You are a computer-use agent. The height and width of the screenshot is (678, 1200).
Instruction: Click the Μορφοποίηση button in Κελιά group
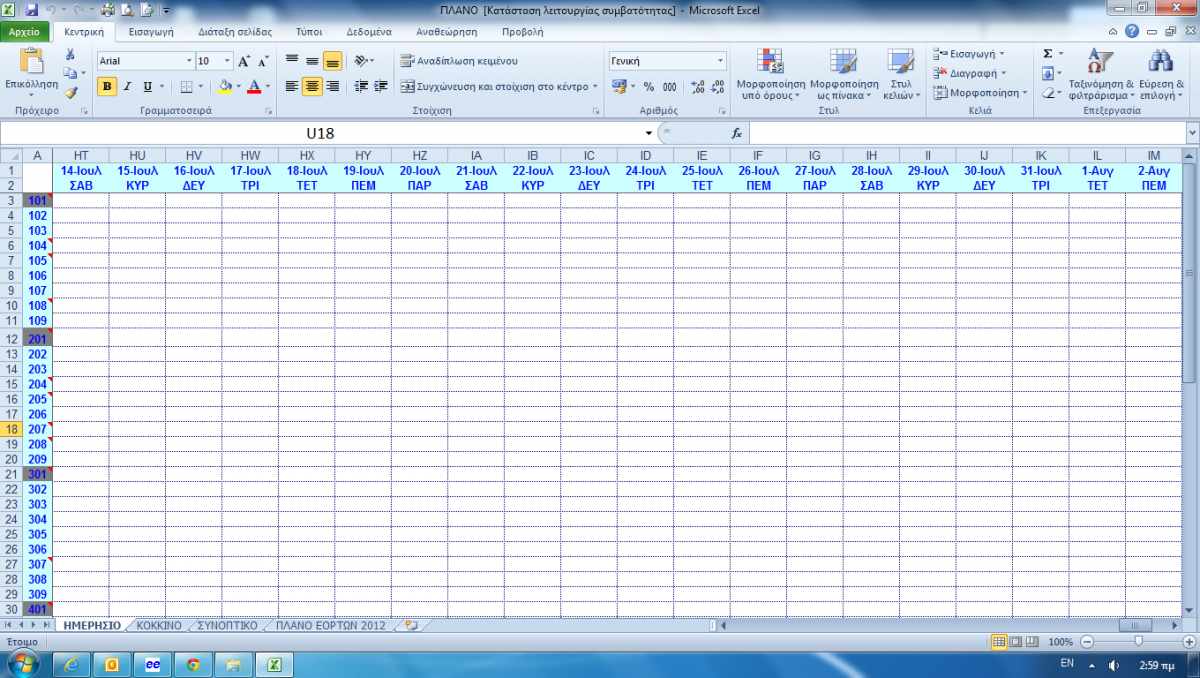click(980, 93)
